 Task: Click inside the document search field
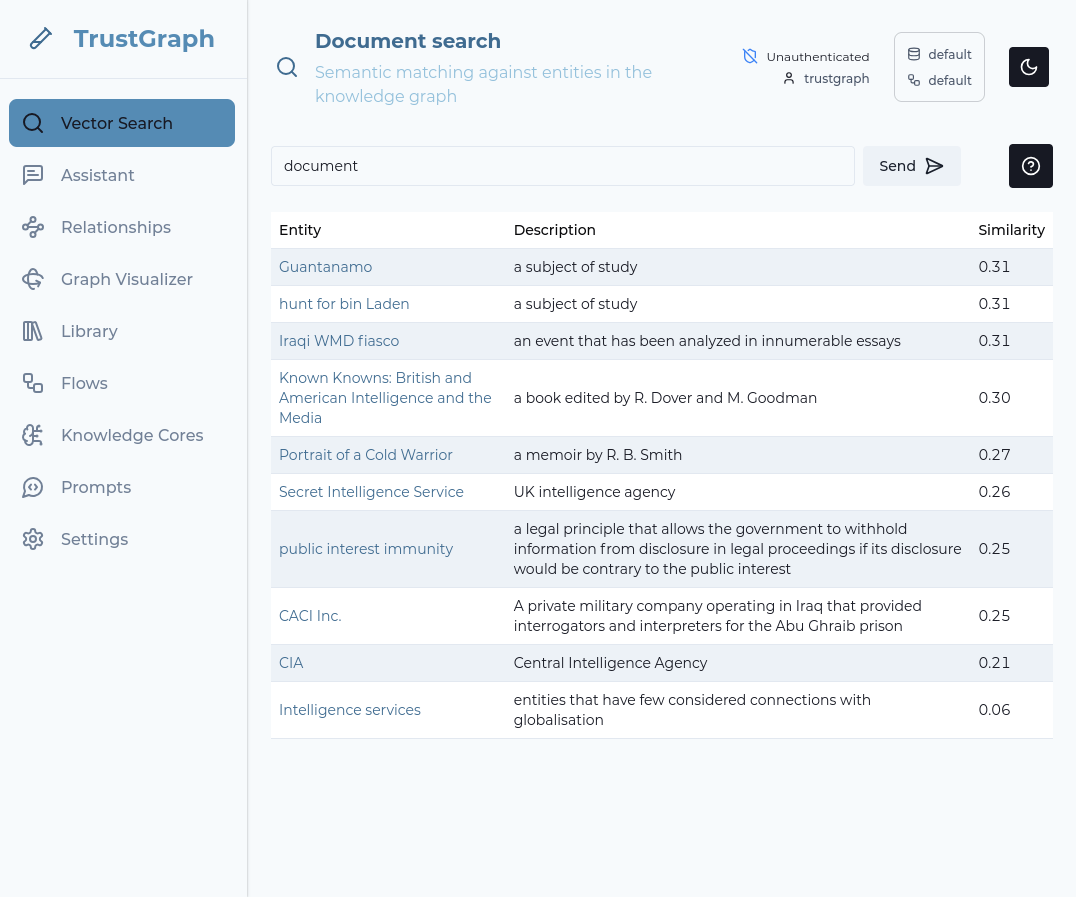click(562, 166)
